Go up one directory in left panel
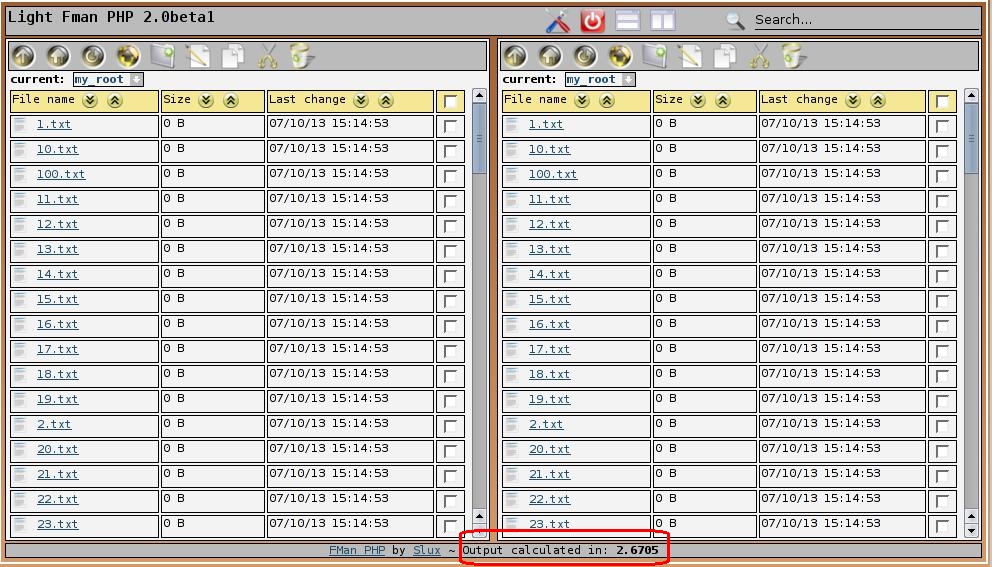 tap(23, 56)
